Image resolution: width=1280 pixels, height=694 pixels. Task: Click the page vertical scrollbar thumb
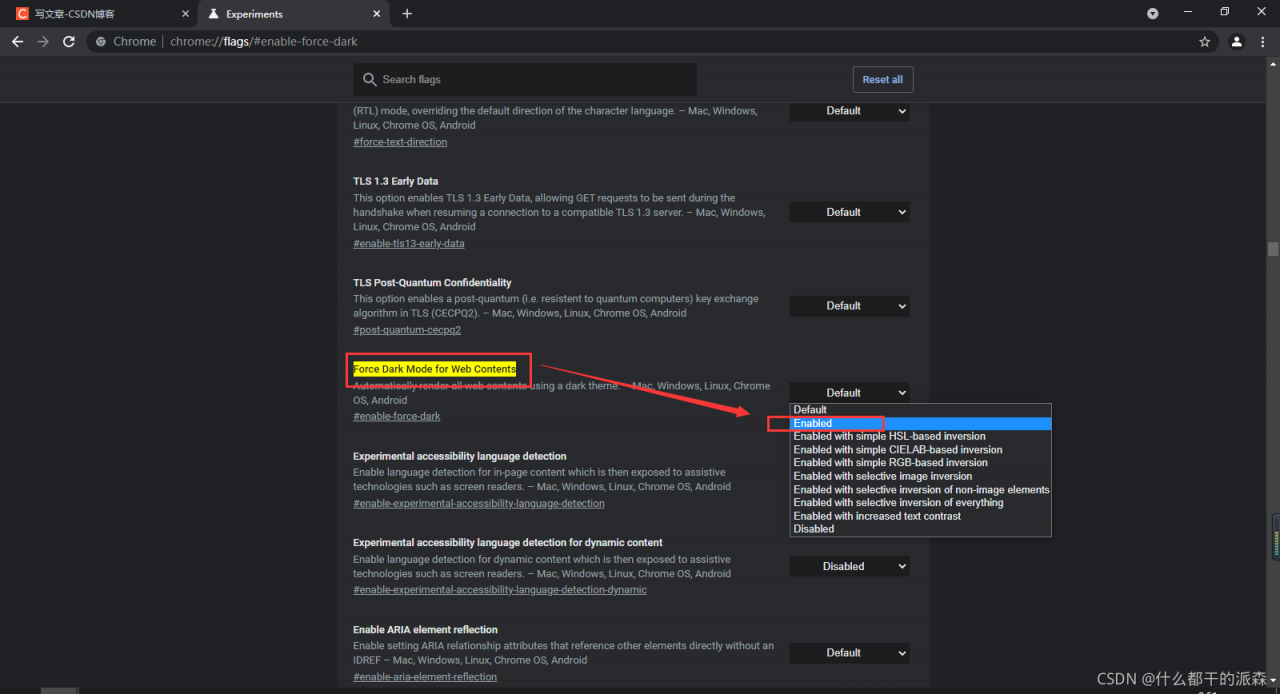click(x=1273, y=249)
